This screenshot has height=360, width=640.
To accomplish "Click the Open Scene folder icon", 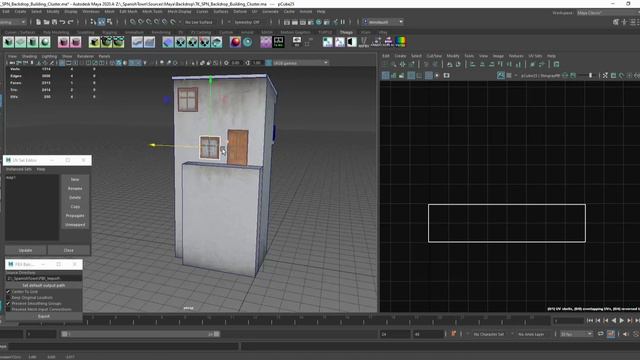I will click(47, 22).
